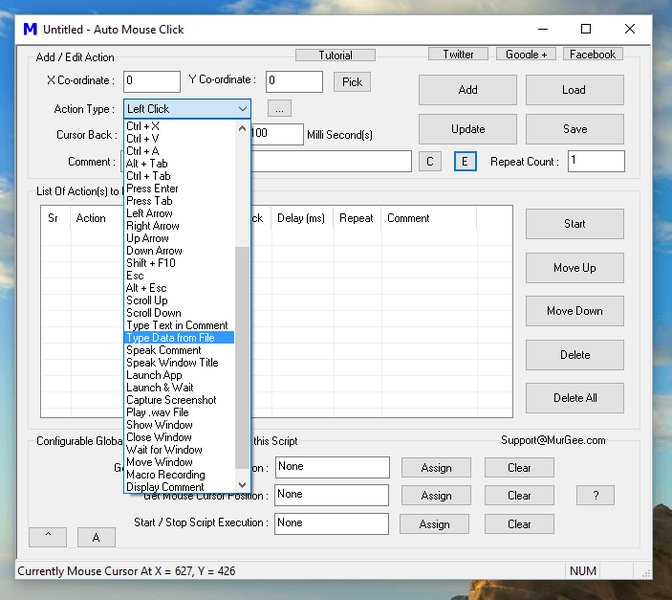672x600 pixels.
Task: Focus the X Co-ordinate field
Action: pos(152,81)
